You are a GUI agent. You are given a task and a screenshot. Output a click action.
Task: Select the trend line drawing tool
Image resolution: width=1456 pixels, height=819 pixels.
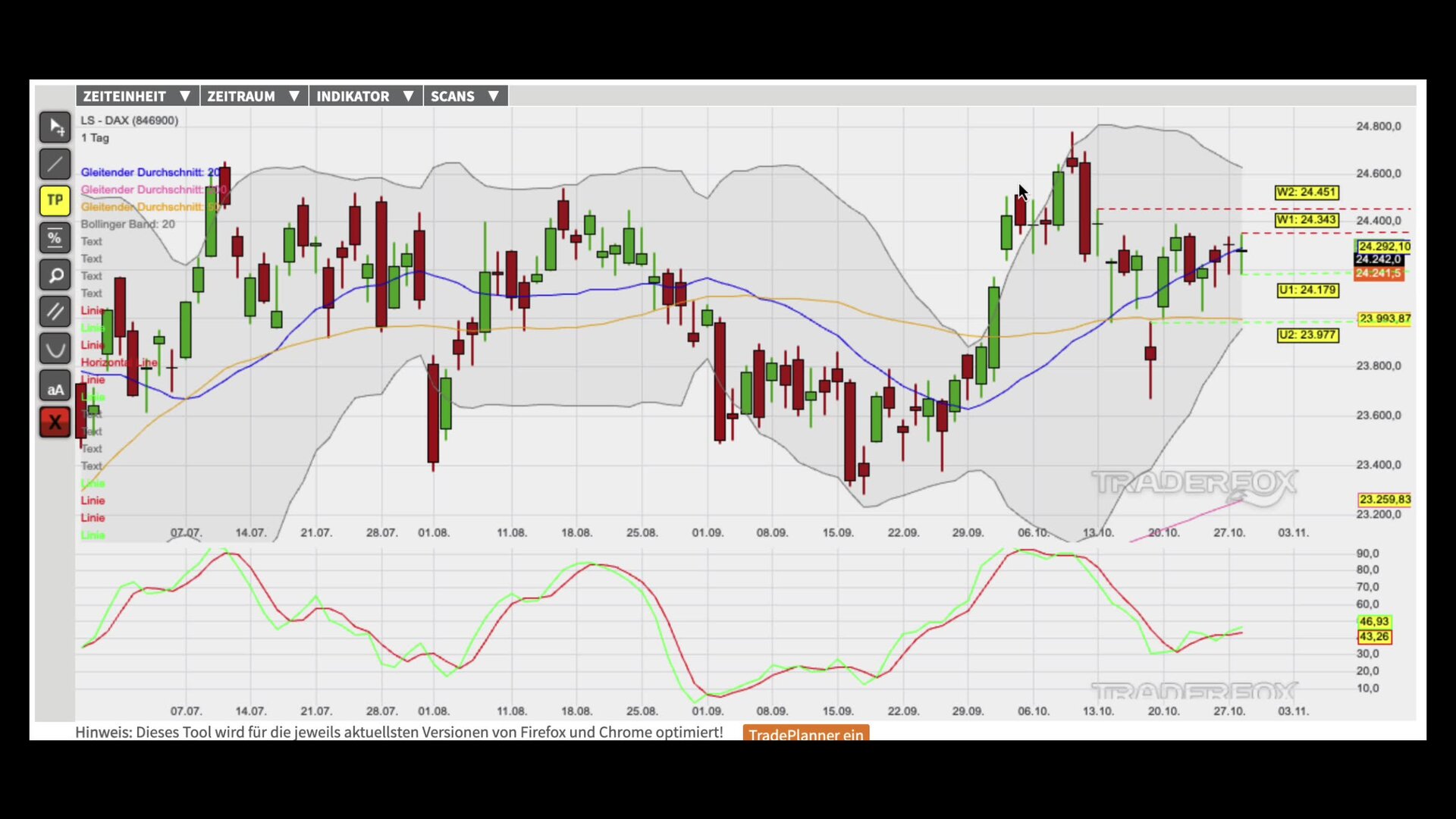coord(55,164)
